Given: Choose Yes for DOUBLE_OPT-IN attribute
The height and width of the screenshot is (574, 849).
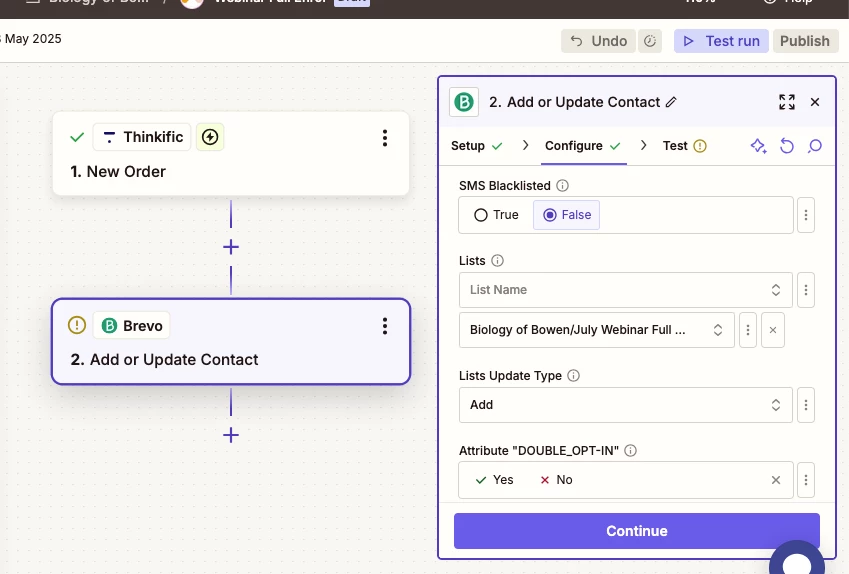Looking at the screenshot, I should pos(494,480).
